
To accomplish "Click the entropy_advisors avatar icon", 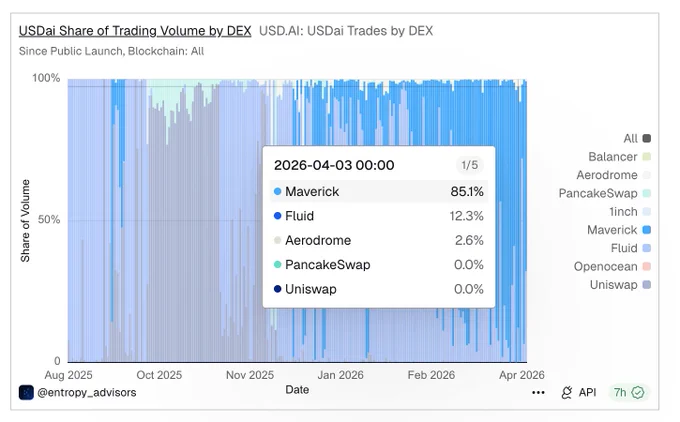I will 26,393.
